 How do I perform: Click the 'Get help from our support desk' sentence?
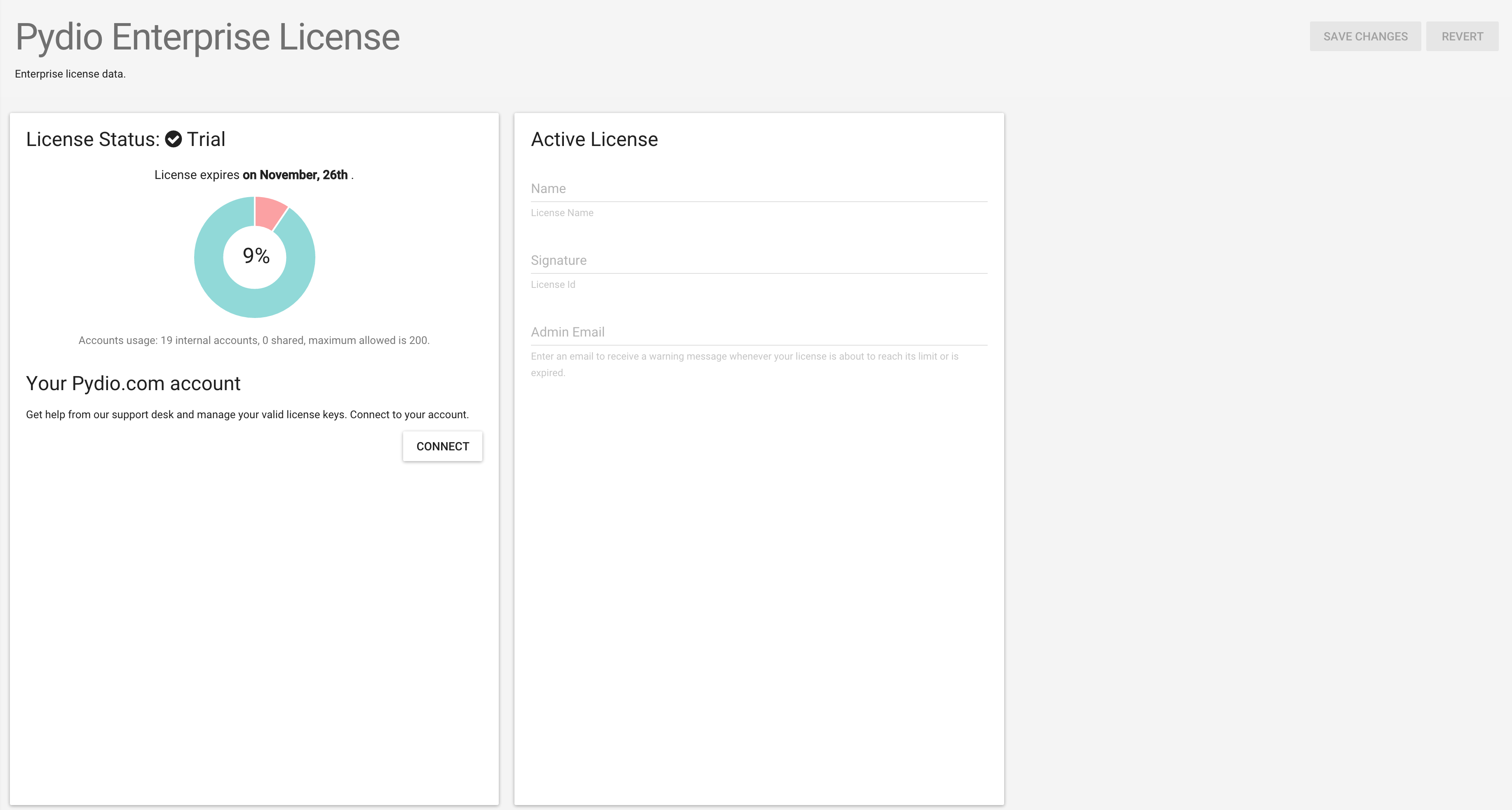tap(247, 414)
